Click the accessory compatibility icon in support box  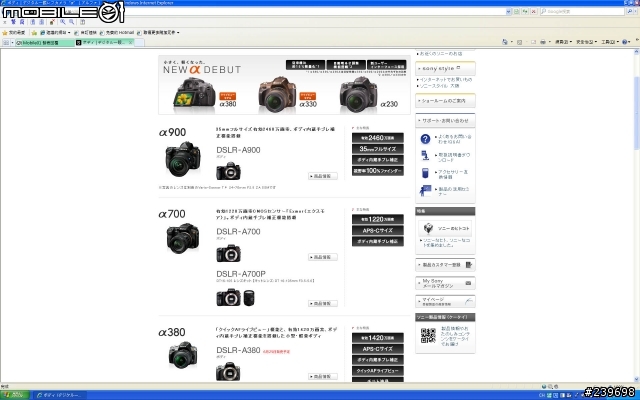pos(425,173)
